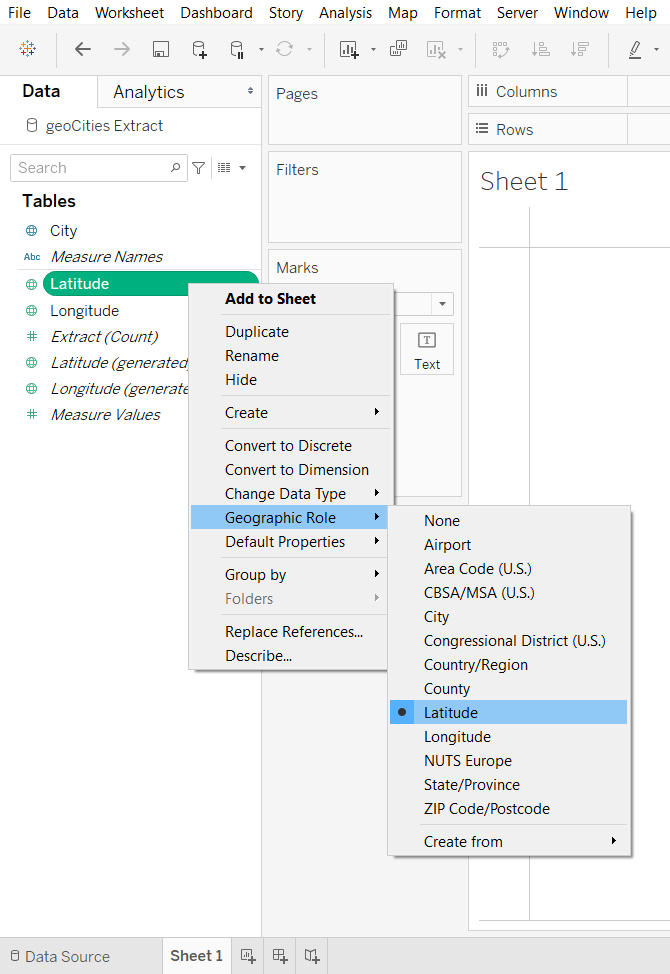Click the Undo back arrow
The width and height of the screenshot is (670, 974).
(x=83, y=49)
